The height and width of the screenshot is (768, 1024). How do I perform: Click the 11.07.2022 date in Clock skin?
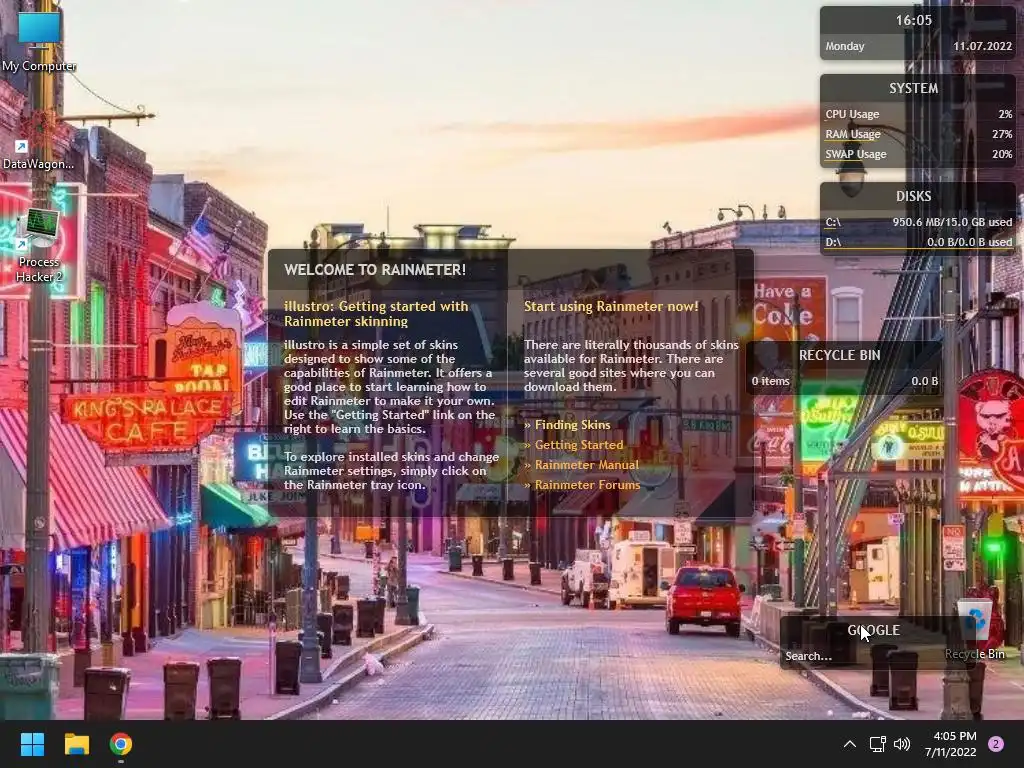[982, 46]
